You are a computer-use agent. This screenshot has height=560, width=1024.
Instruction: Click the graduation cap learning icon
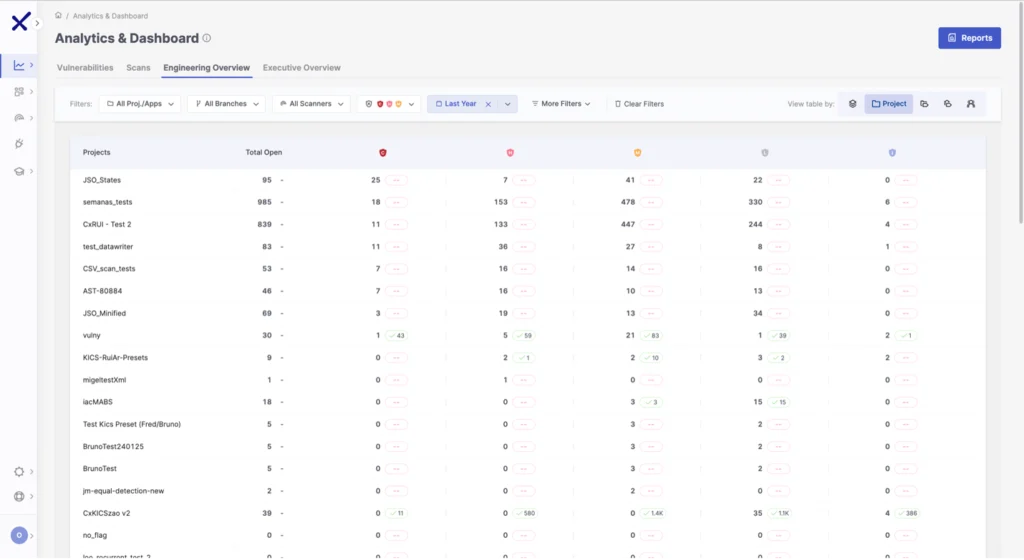click(19, 171)
